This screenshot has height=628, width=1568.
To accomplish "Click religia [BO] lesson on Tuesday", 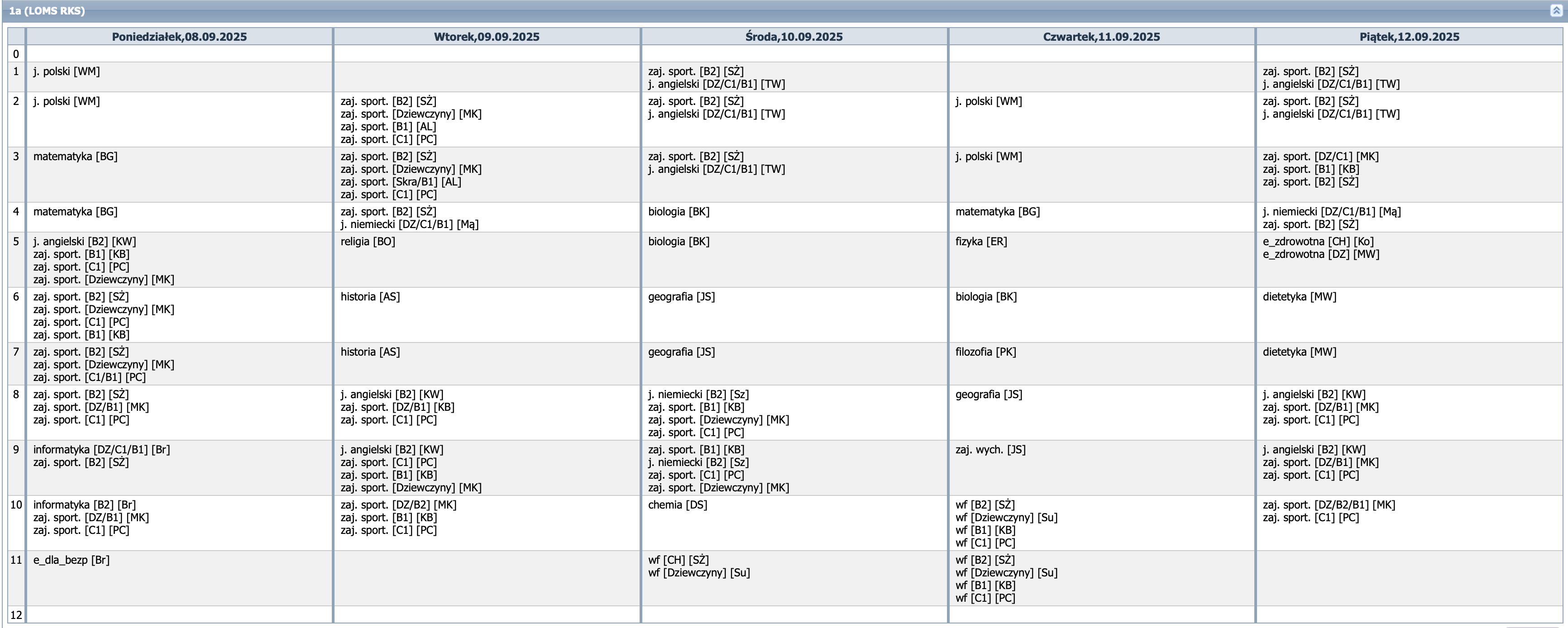I will (x=368, y=242).
